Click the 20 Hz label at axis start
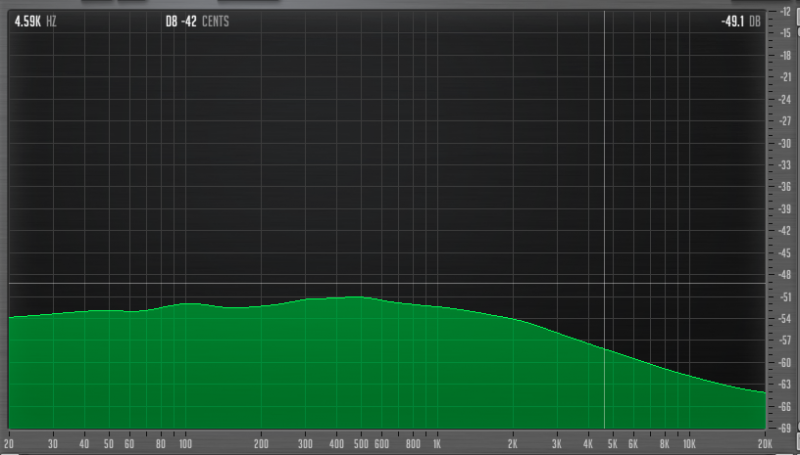Screen dimensions: 800x455 (x=10, y=442)
